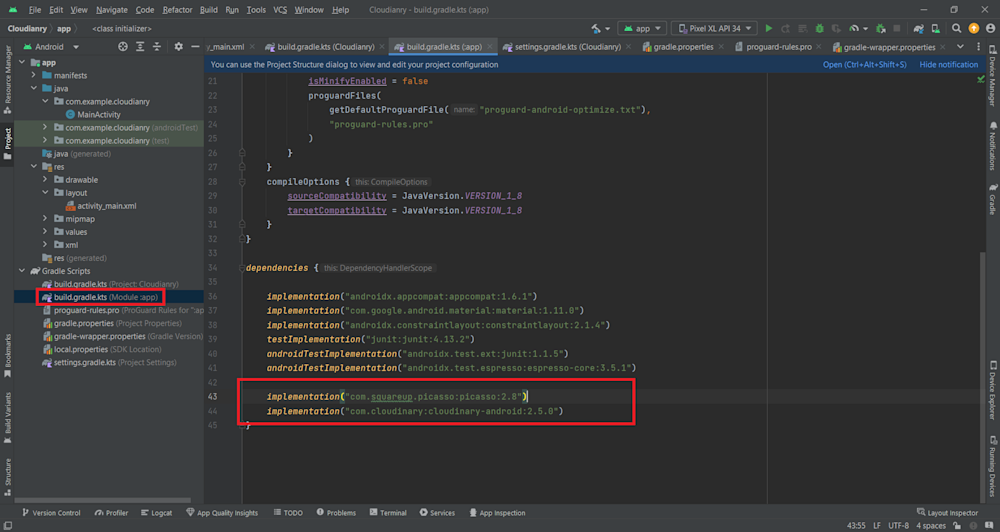Image resolution: width=1000 pixels, height=532 pixels.
Task: Select local.properties (SDK Location) file
Action: point(102,349)
